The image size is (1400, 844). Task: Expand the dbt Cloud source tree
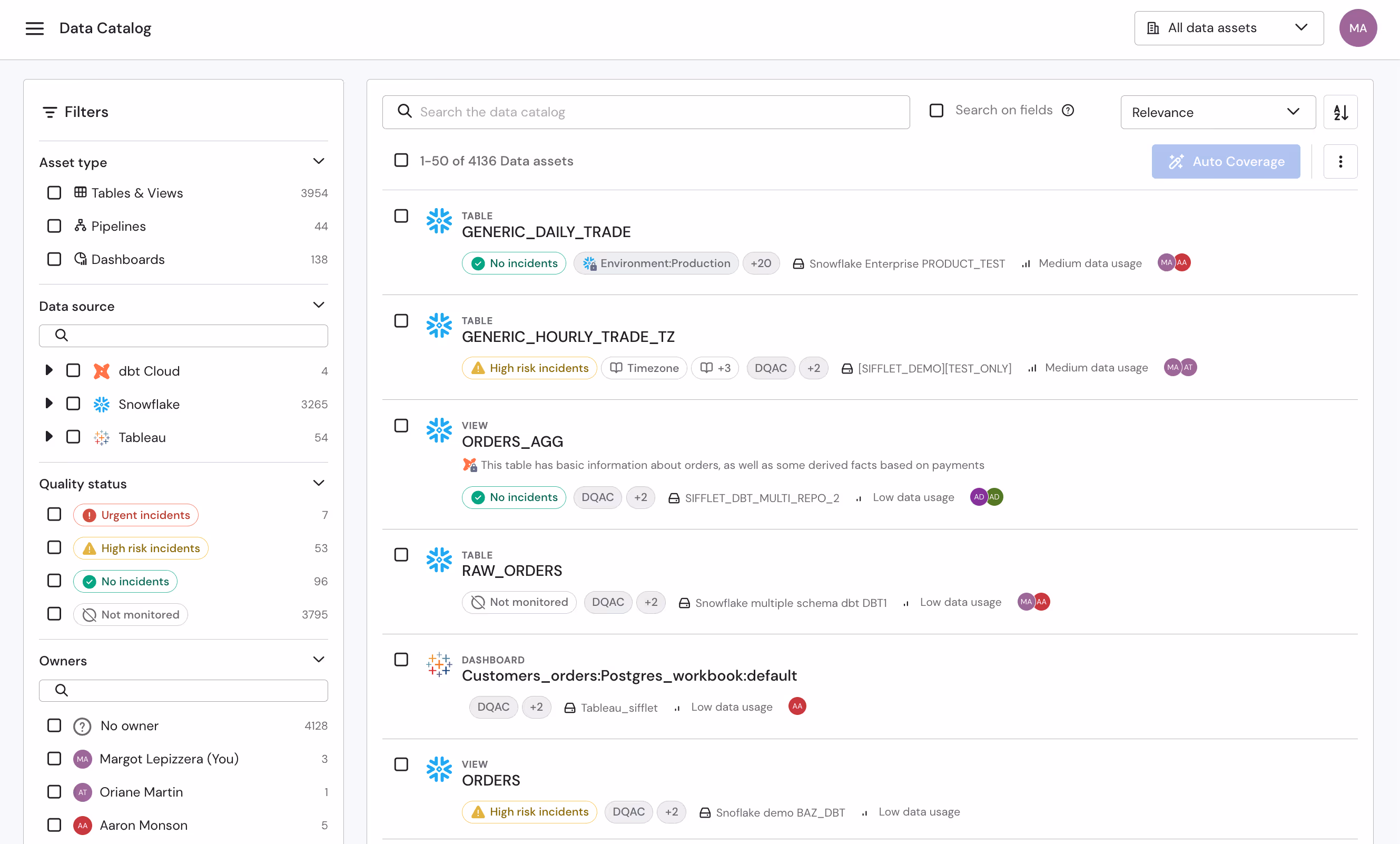pyautogui.click(x=49, y=370)
